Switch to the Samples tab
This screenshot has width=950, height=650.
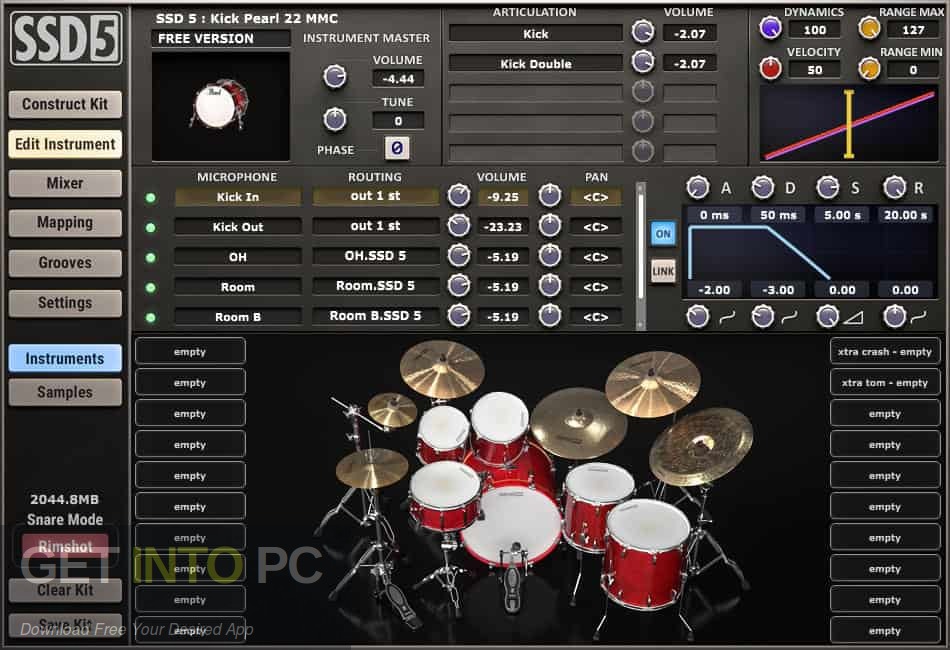pos(64,392)
